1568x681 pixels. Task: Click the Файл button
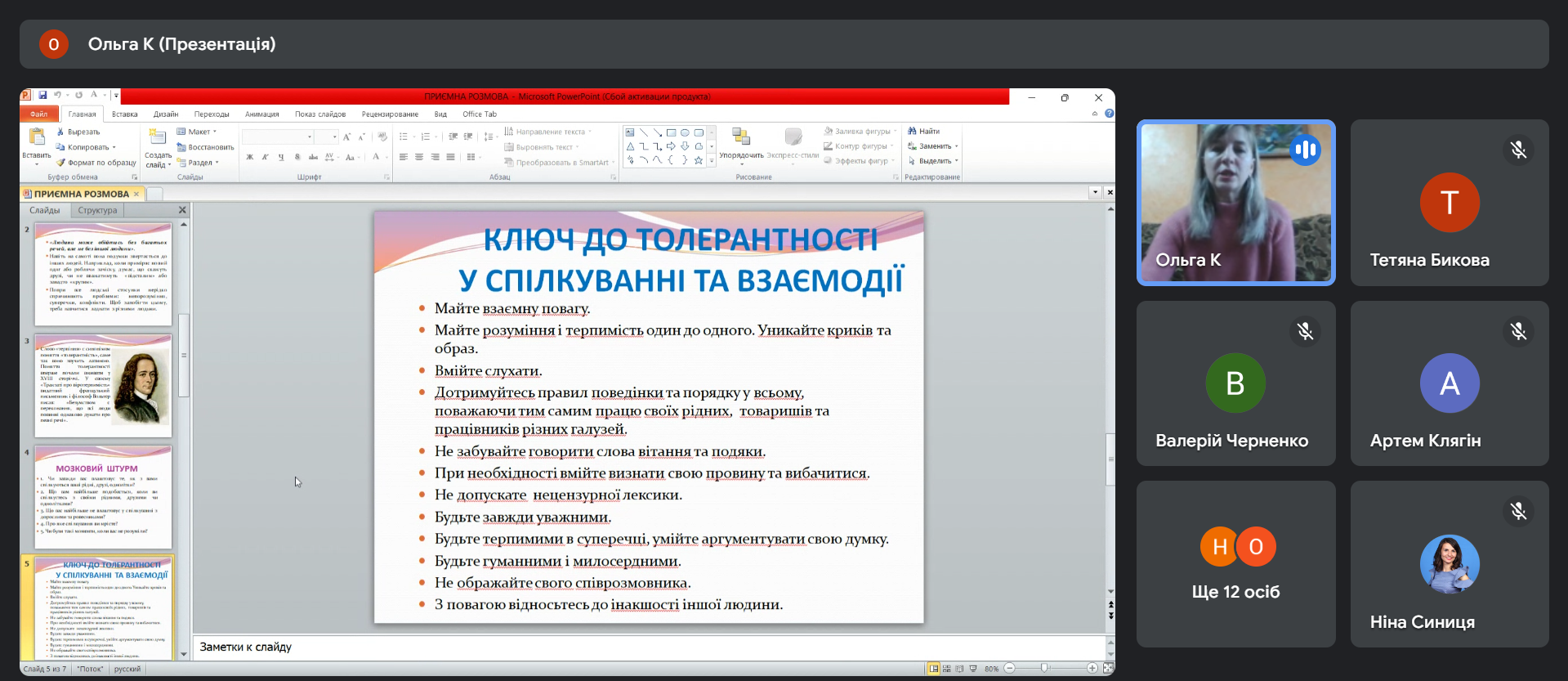38,114
